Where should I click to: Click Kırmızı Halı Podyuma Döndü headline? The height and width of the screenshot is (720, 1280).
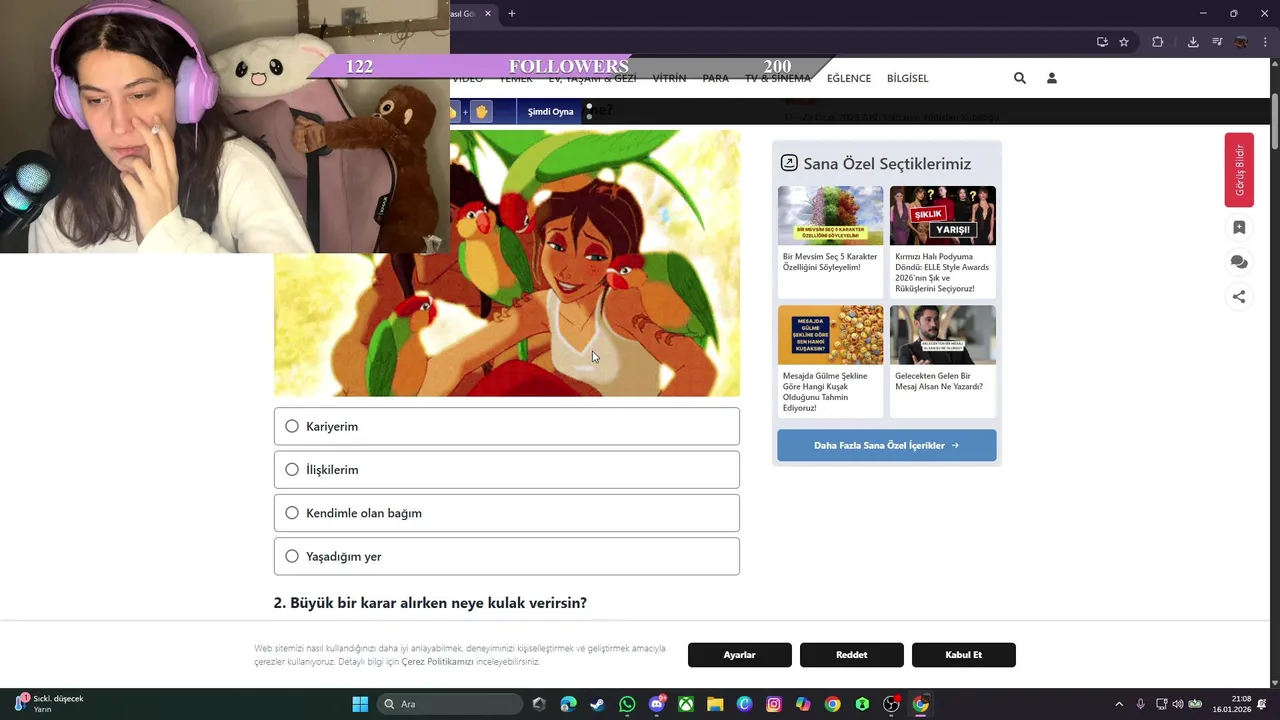click(x=942, y=272)
